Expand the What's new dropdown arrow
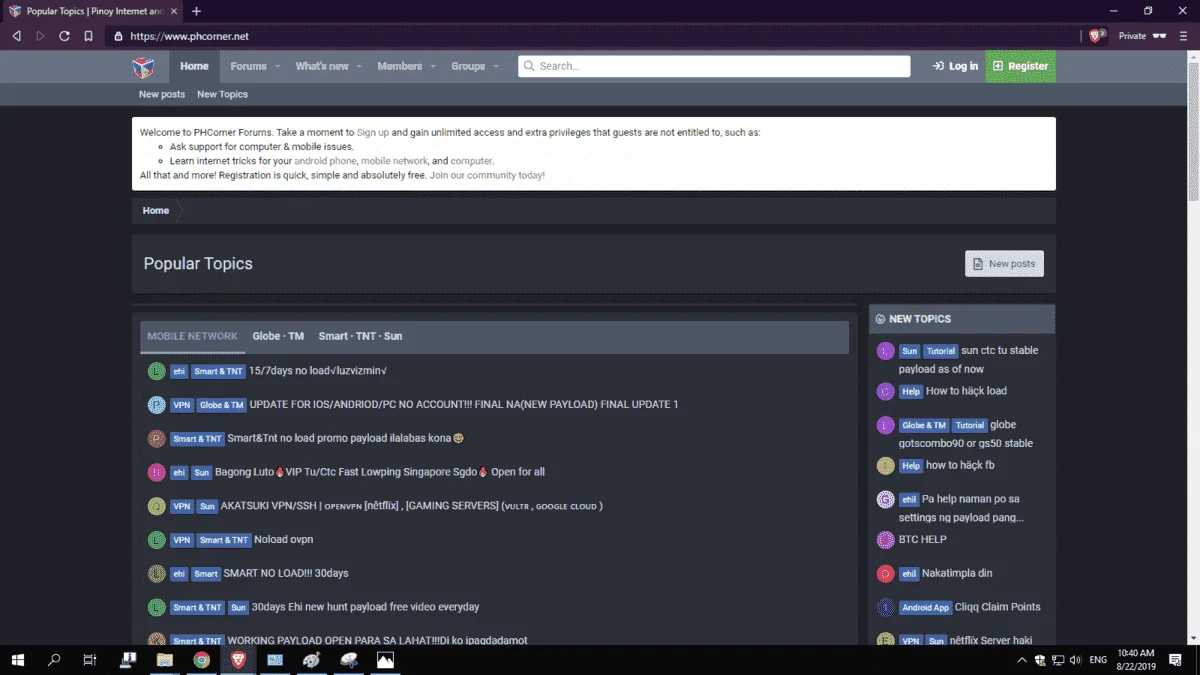 pyautogui.click(x=359, y=67)
